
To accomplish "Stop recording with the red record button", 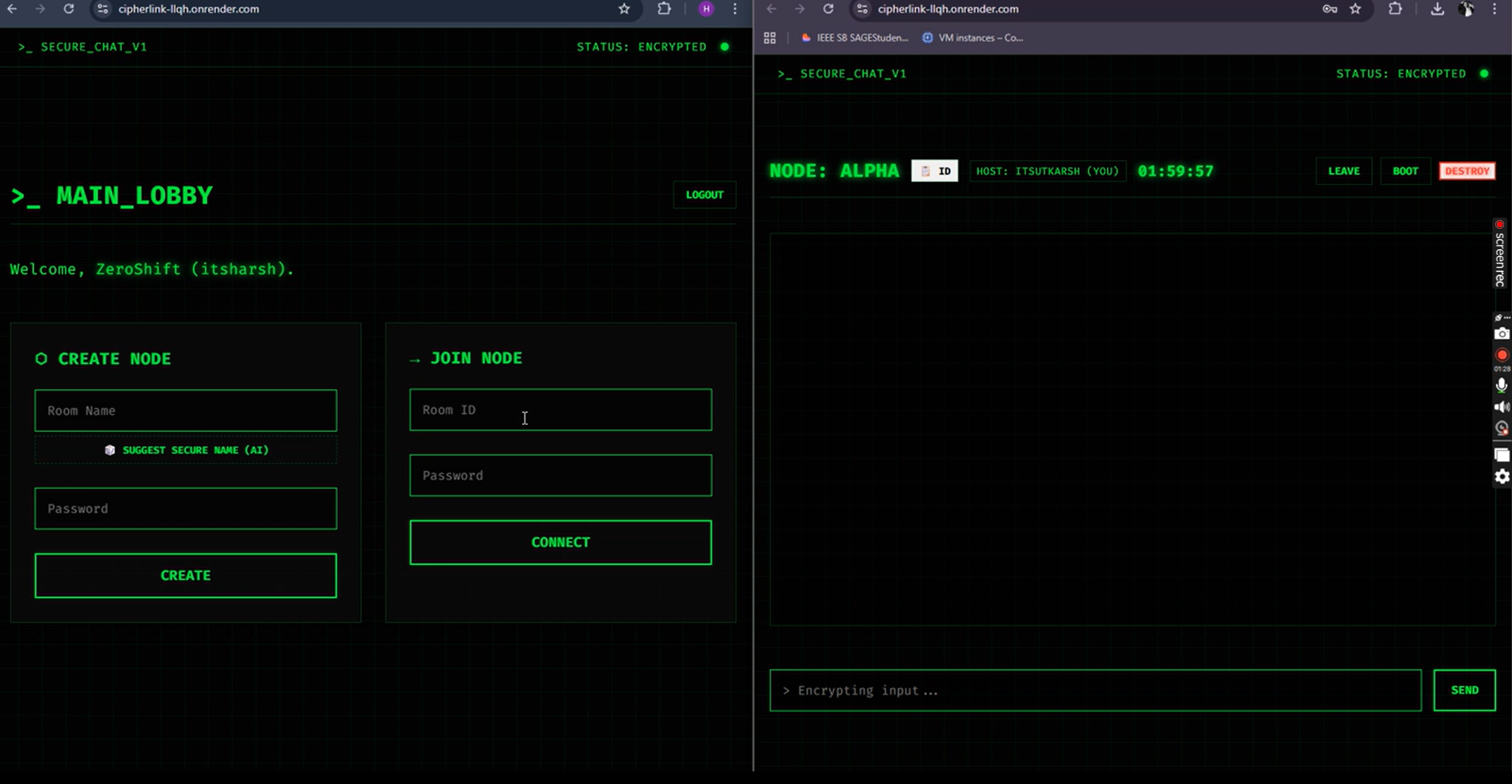I will click(x=1501, y=355).
